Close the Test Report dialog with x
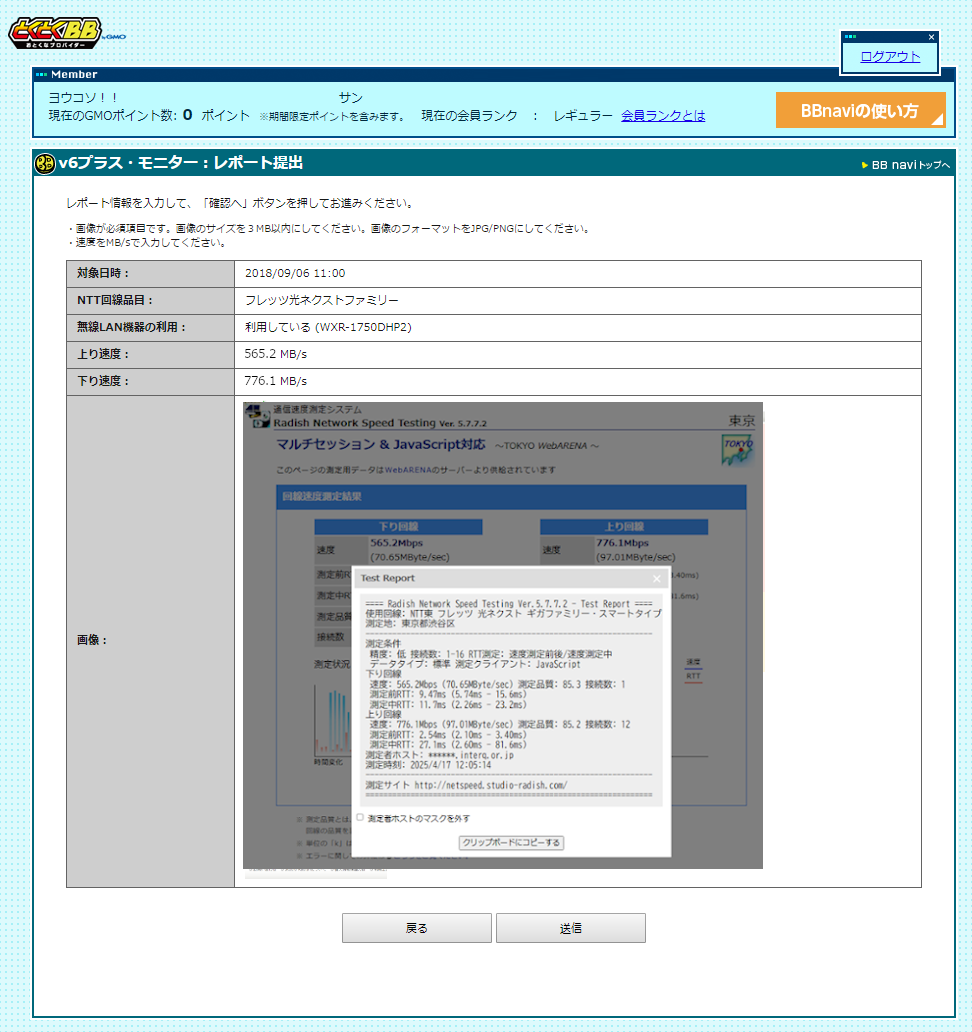This screenshot has height=1032, width=972. (x=657, y=578)
